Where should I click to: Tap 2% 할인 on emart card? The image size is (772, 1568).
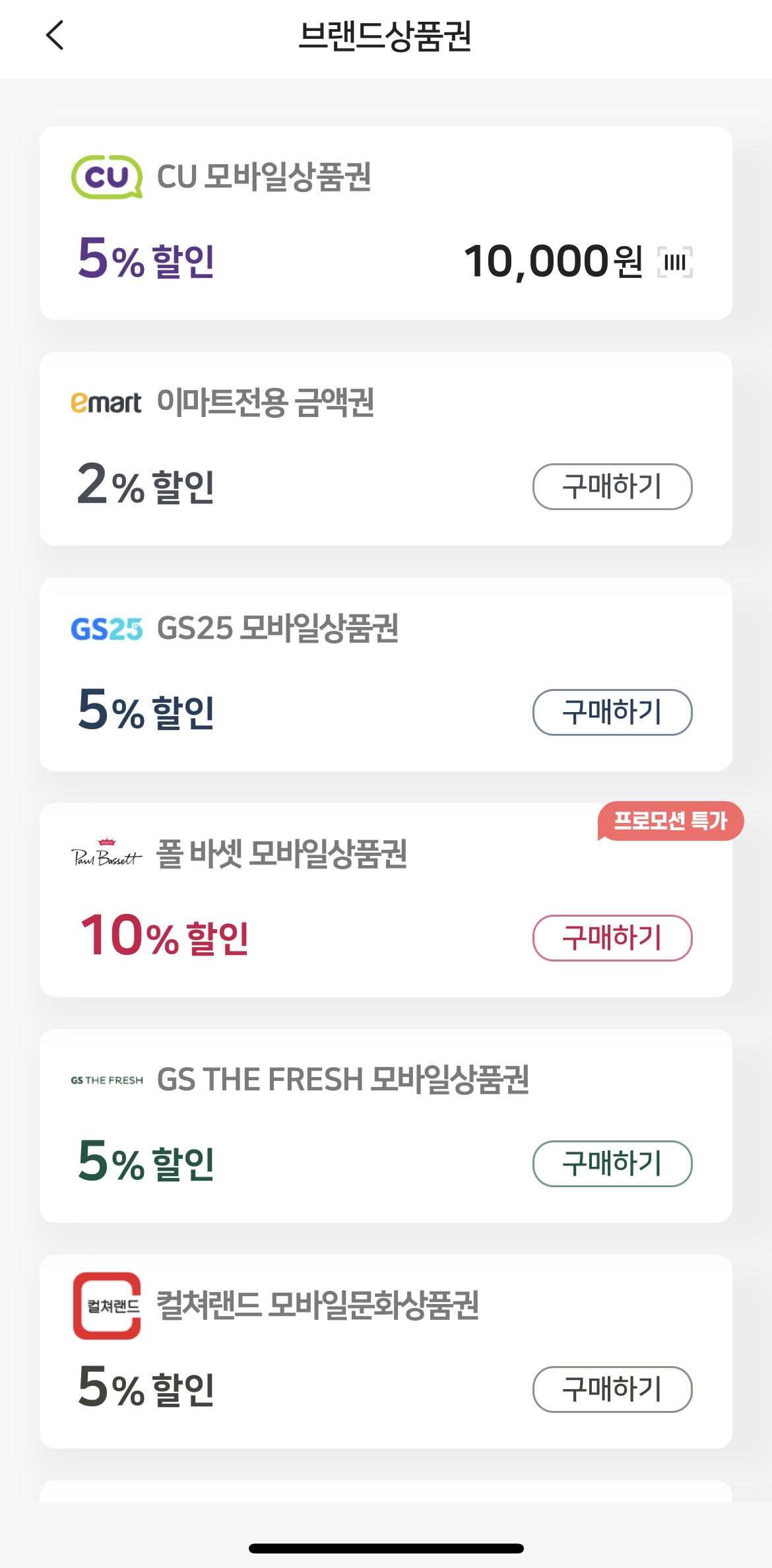146,484
